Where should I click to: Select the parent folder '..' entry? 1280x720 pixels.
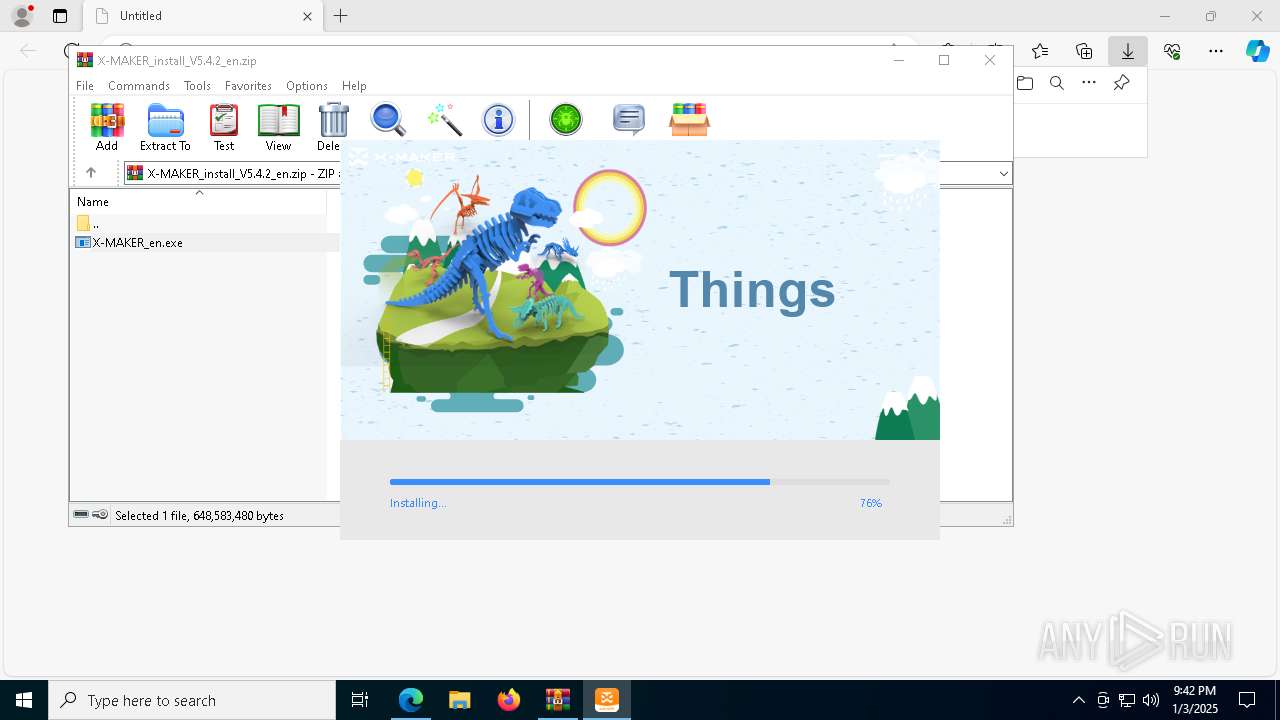coord(89,223)
